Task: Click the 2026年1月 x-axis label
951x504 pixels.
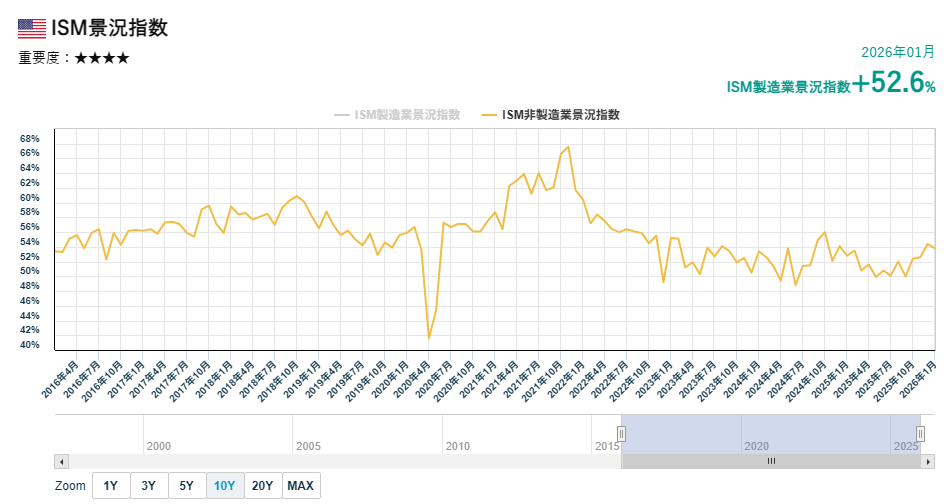Action: pos(918,379)
